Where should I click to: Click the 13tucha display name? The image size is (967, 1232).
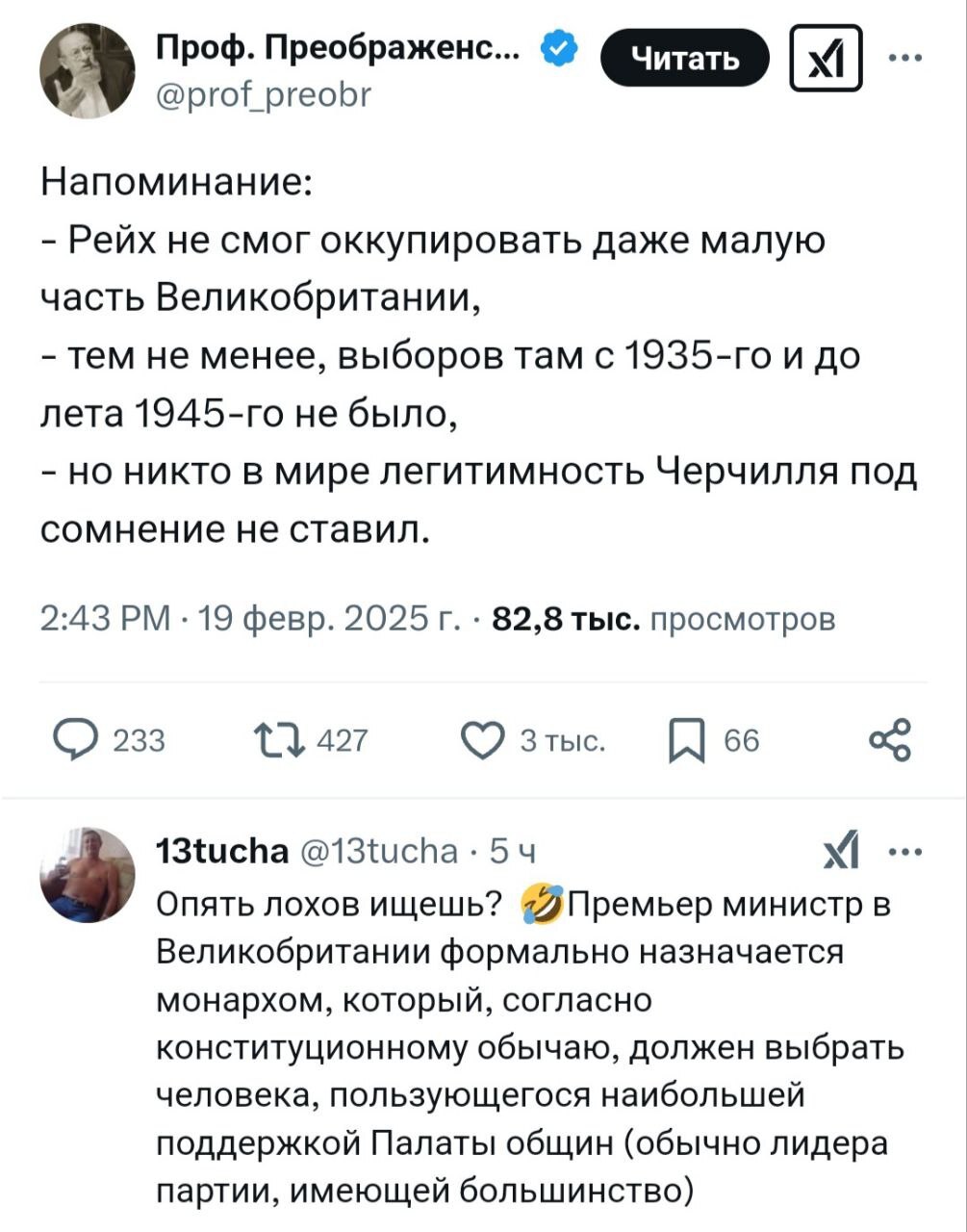coord(221,851)
